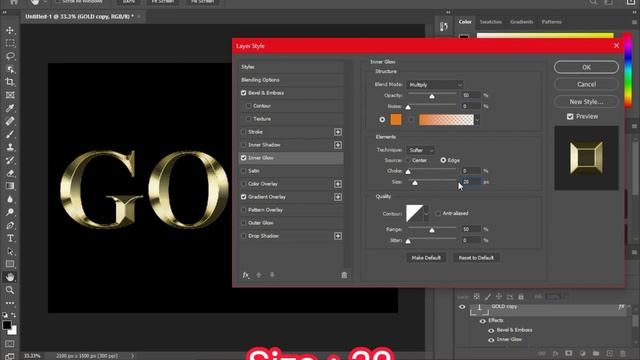Click the orange glow color swatch
This screenshot has height=360, width=640.
pos(396,120)
